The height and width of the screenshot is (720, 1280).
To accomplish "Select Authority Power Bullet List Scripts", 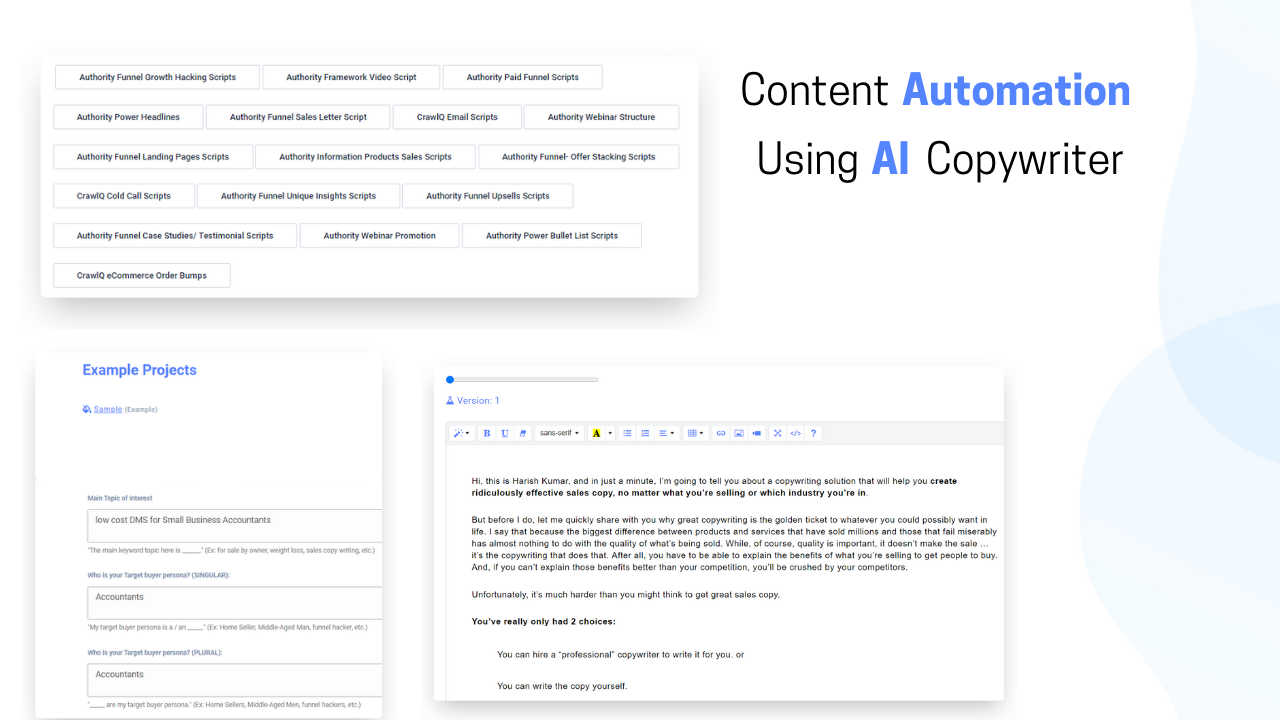I will click(x=552, y=236).
